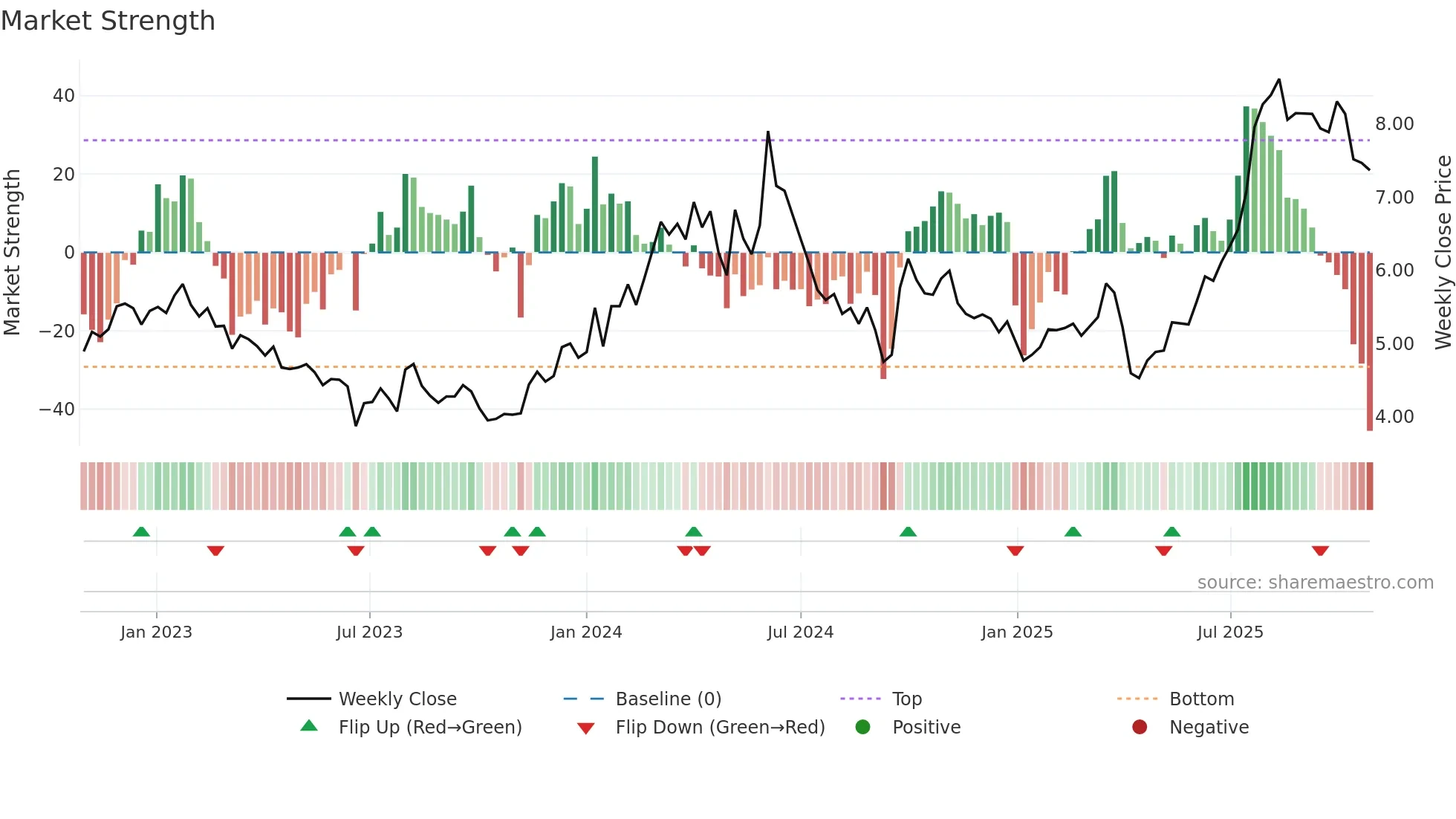Click the red flip-down marker just after Jan 2023
The image size is (1456, 819).
pyautogui.click(x=215, y=551)
